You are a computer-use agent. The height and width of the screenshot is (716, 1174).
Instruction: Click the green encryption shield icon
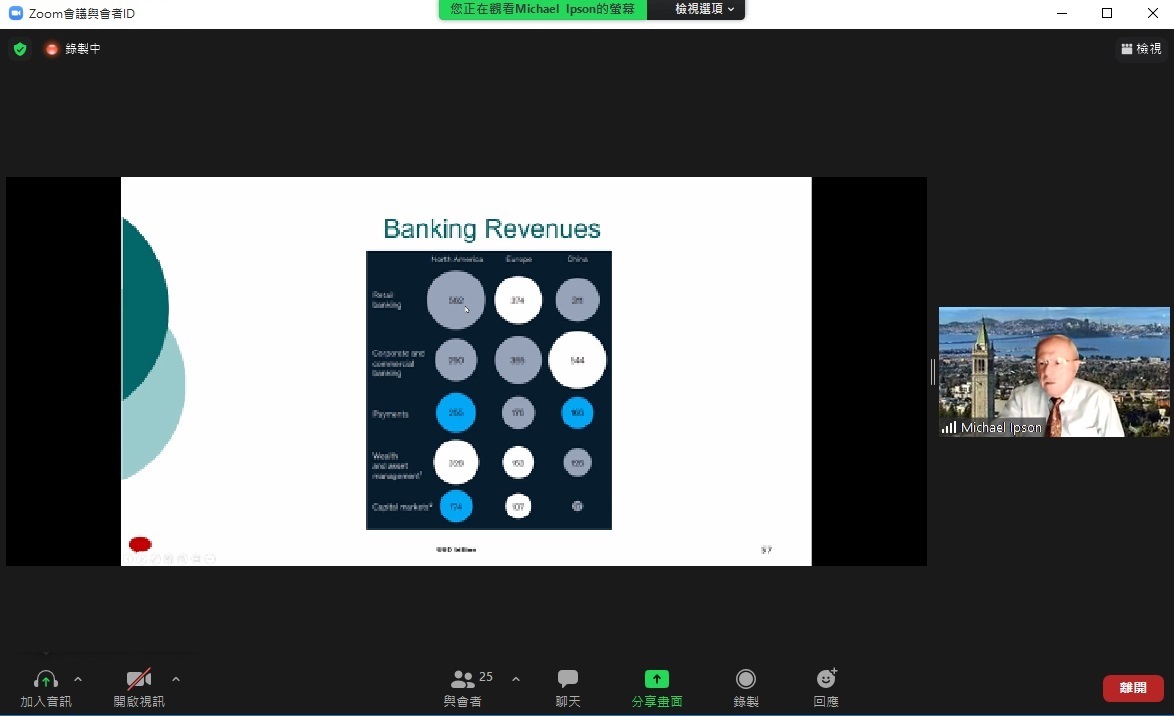pyautogui.click(x=20, y=49)
